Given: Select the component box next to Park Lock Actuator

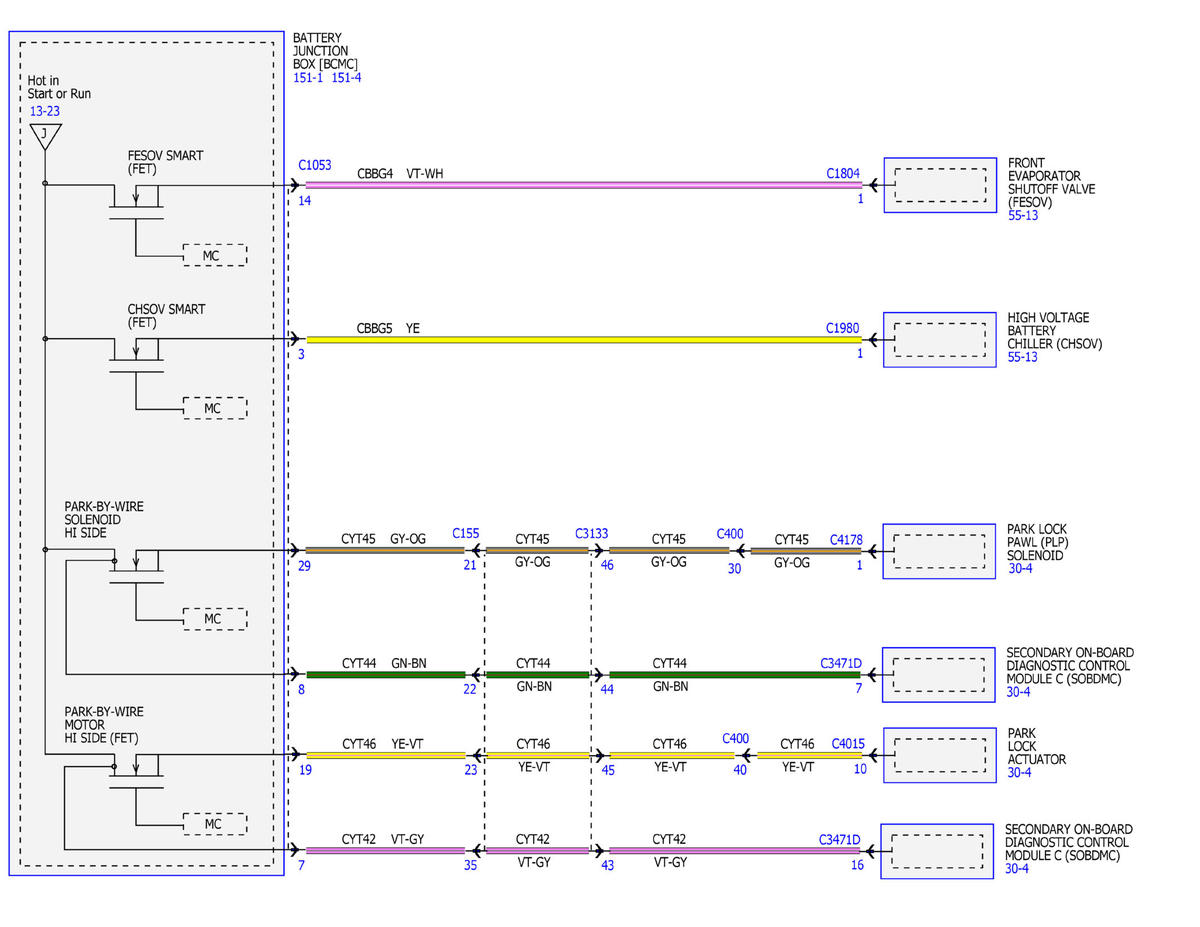Looking at the screenshot, I should point(939,755).
